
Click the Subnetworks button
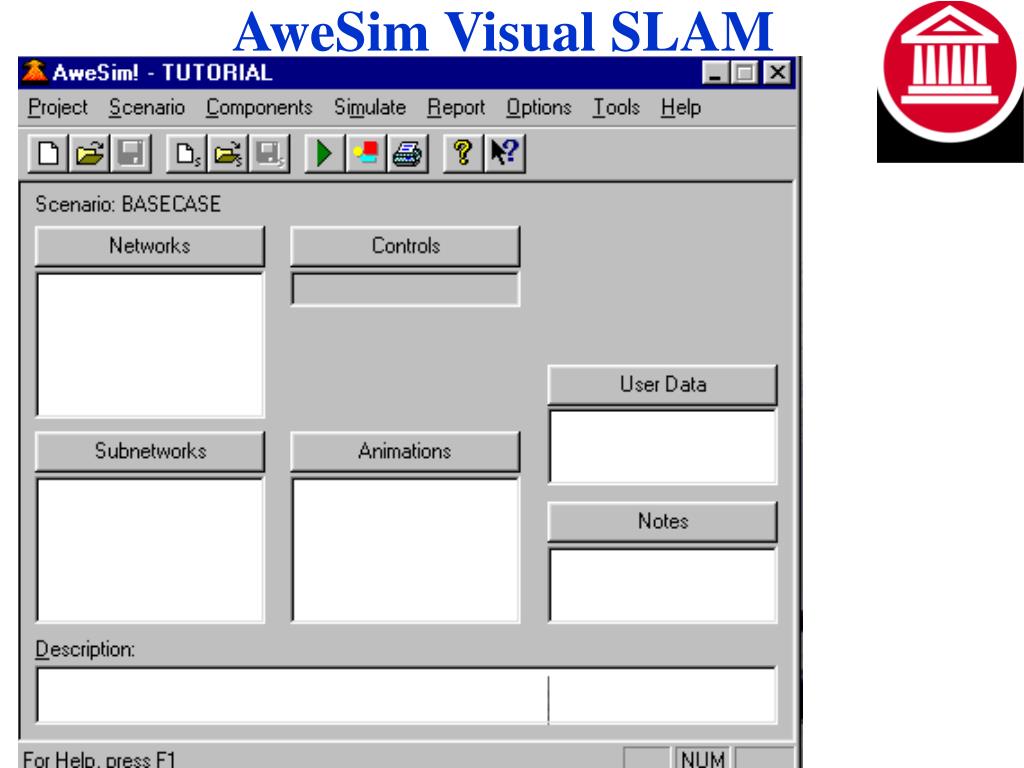click(150, 451)
